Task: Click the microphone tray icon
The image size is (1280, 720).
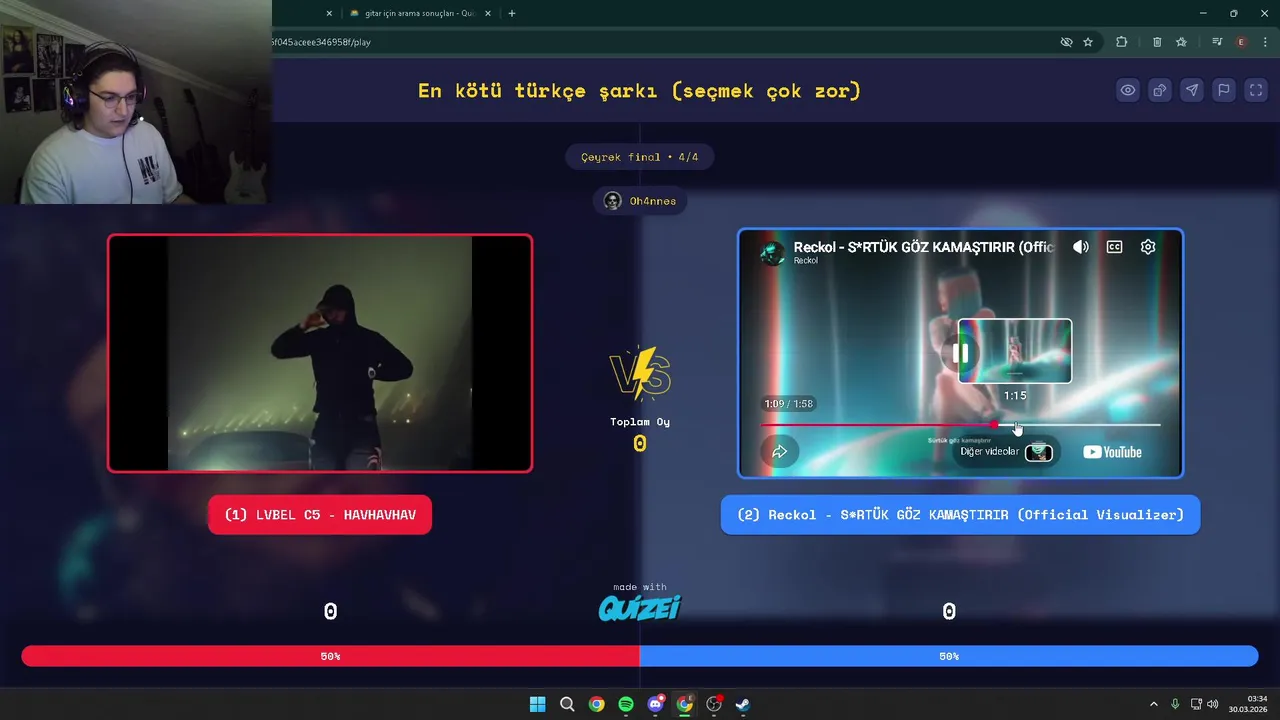Action: click(x=1175, y=704)
